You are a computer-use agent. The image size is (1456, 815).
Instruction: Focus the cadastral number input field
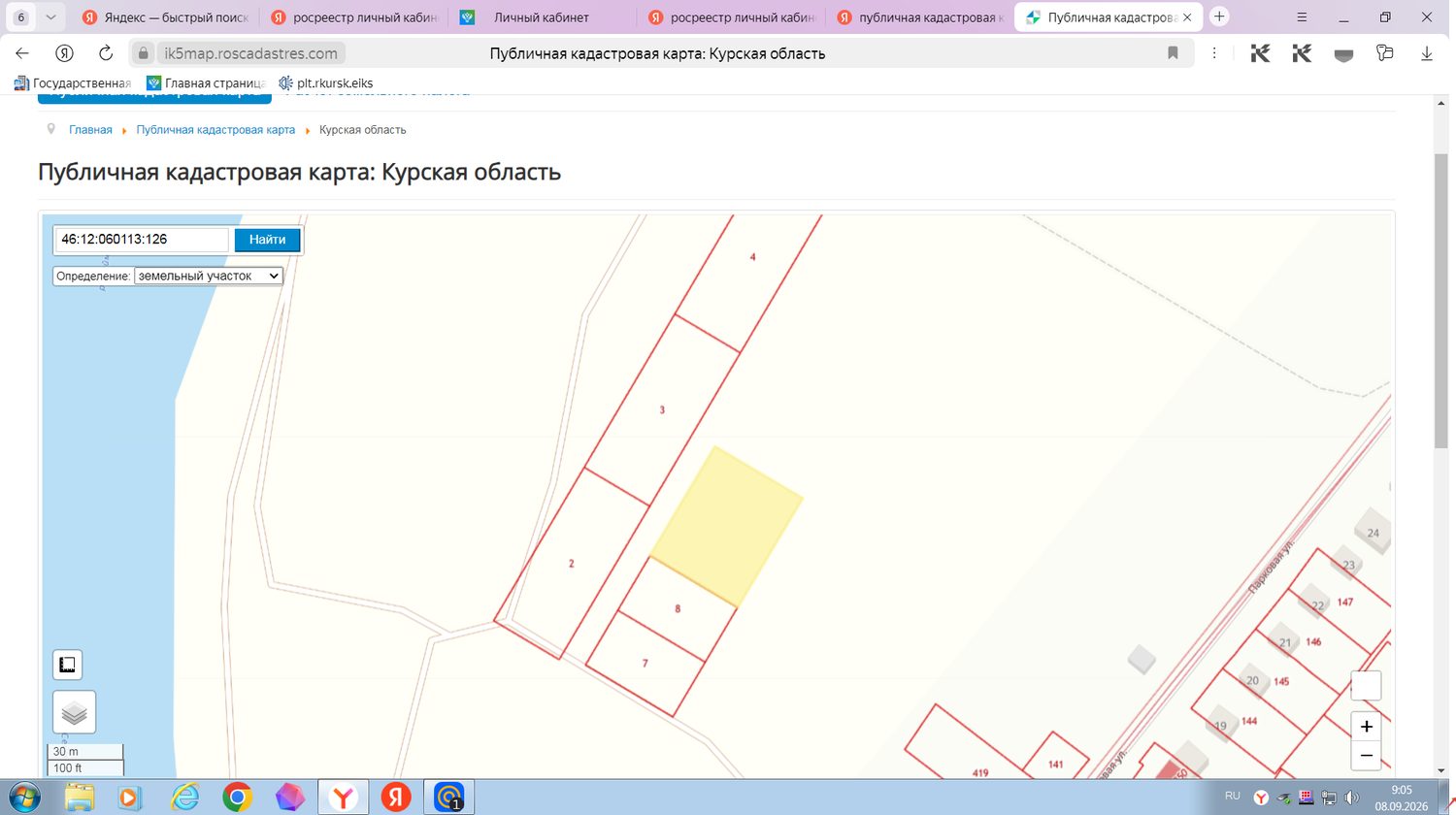(142, 240)
